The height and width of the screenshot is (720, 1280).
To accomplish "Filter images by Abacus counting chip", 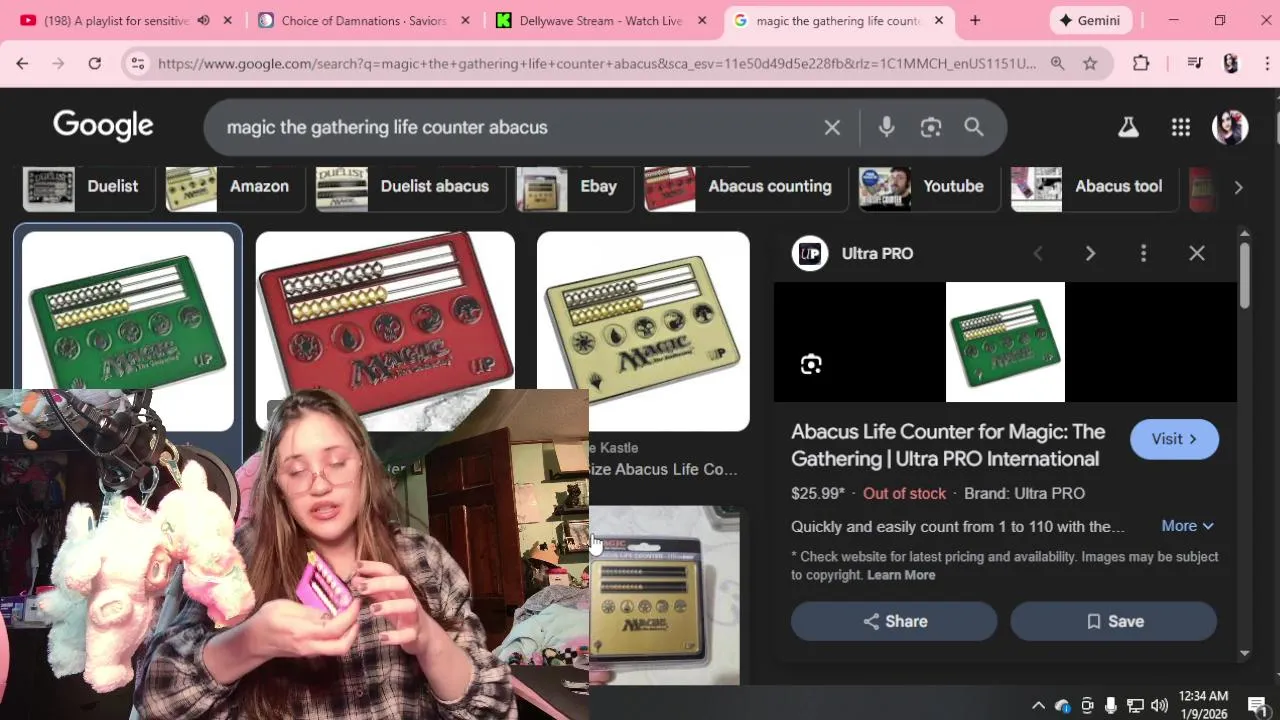I will click(x=746, y=187).
